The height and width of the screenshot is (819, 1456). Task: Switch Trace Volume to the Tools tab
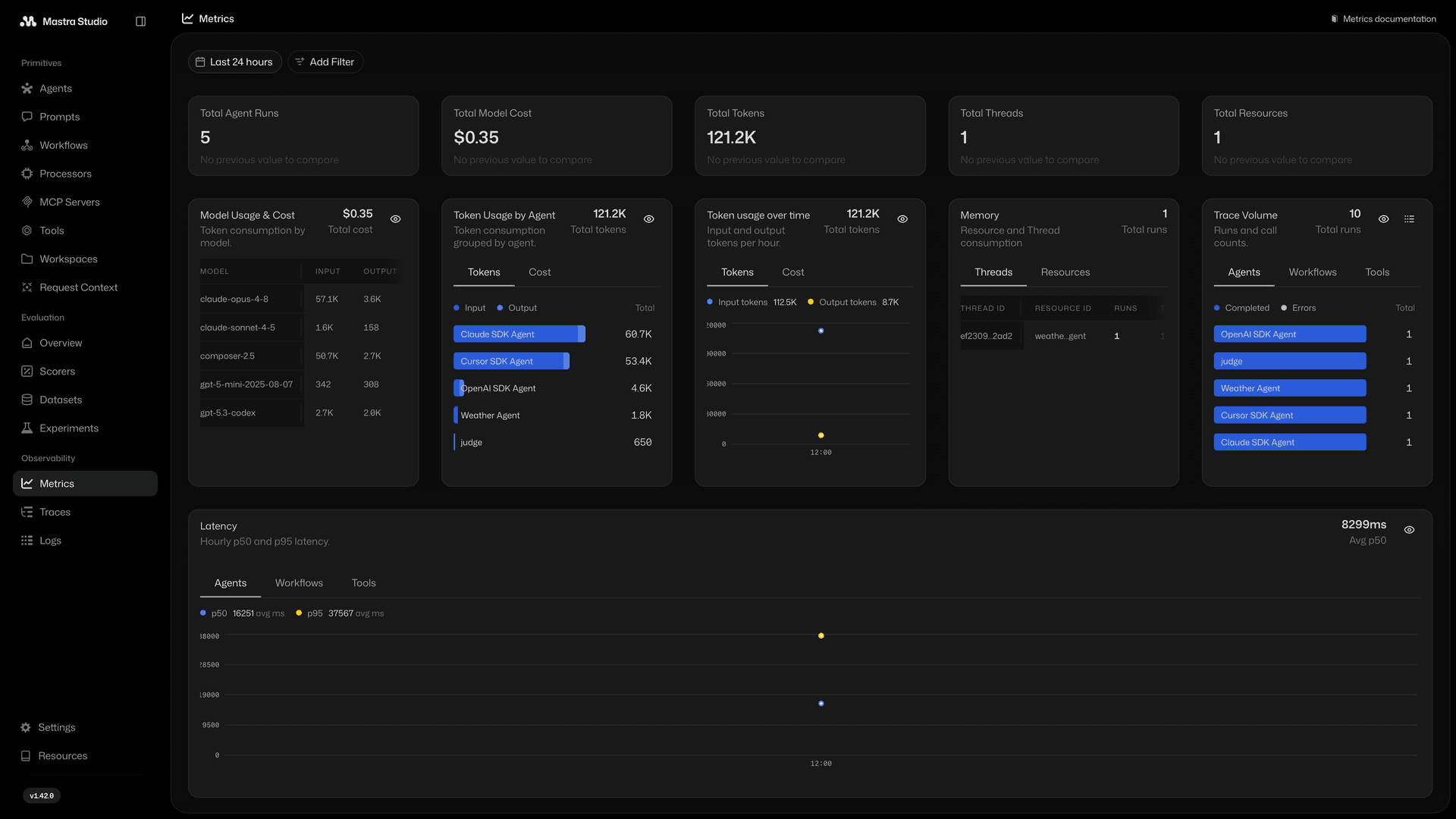coord(1377,272)
